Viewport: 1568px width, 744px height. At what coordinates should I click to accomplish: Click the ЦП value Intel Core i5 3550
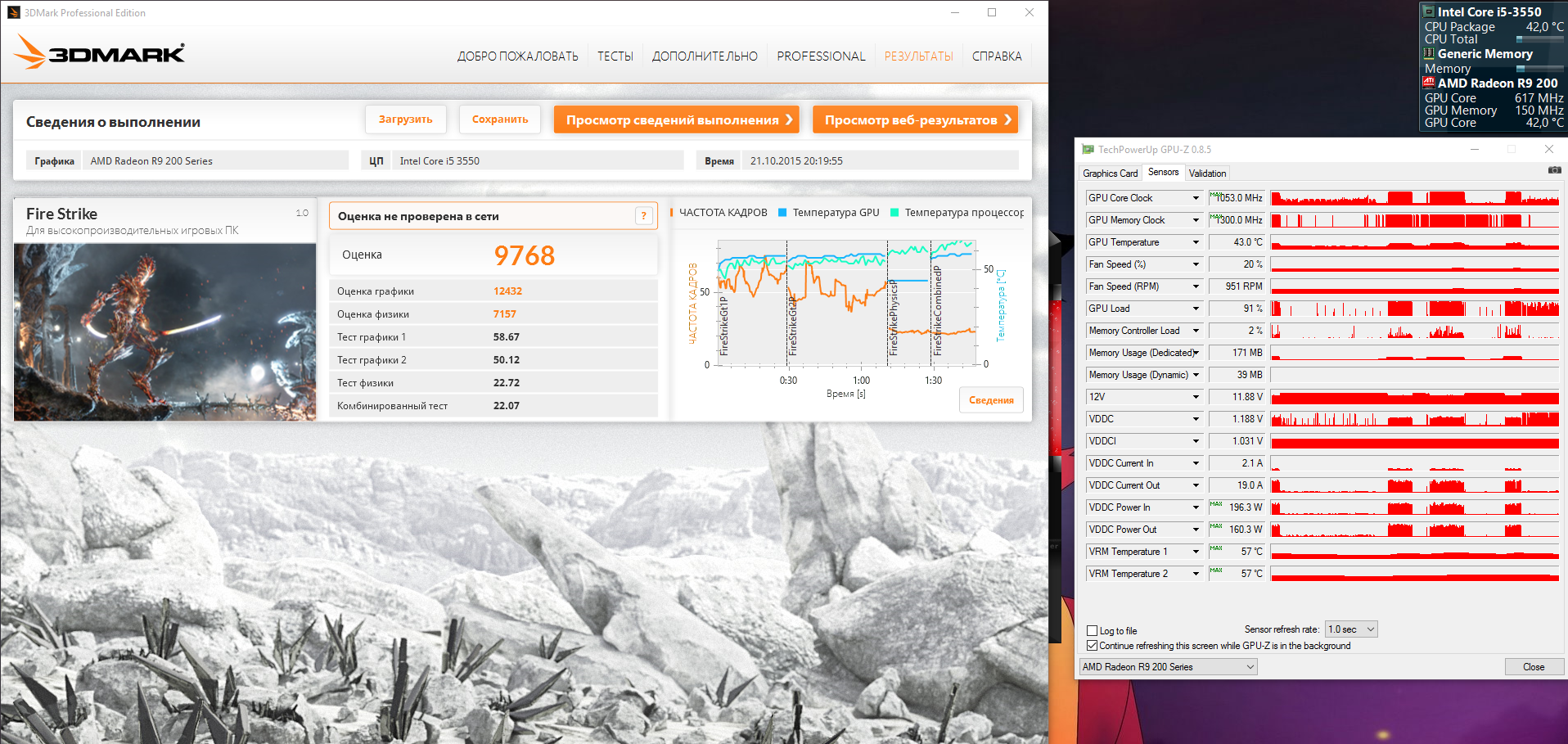pyautogui.click(x=439, y=161)
